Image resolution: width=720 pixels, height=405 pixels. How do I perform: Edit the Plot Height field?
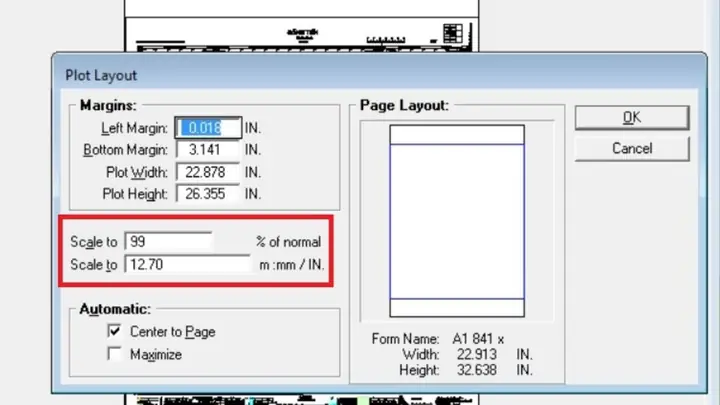208,194
